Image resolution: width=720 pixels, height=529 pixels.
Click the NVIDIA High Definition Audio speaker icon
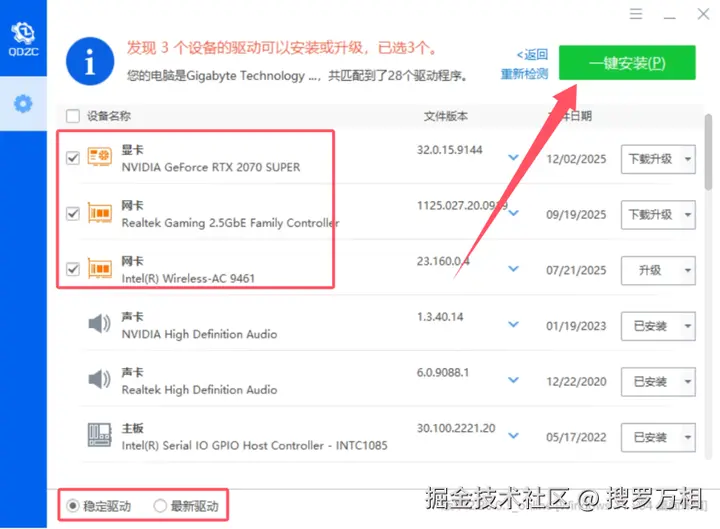[x=99, y=324]
